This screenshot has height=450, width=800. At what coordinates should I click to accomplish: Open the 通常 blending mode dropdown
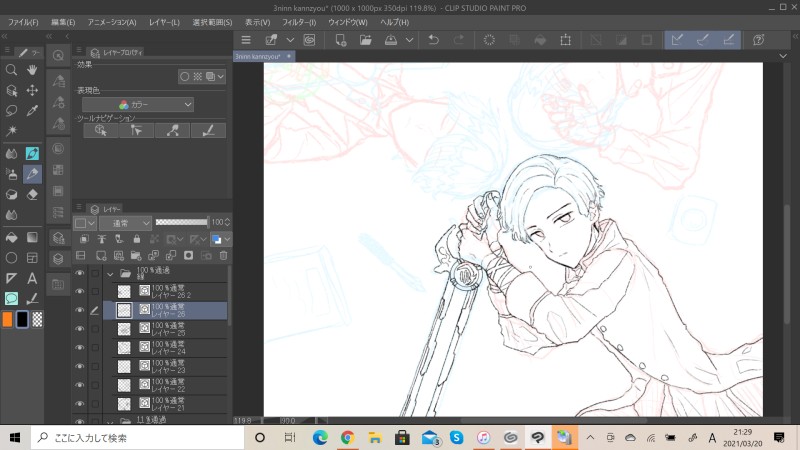[x=124, y=223]
